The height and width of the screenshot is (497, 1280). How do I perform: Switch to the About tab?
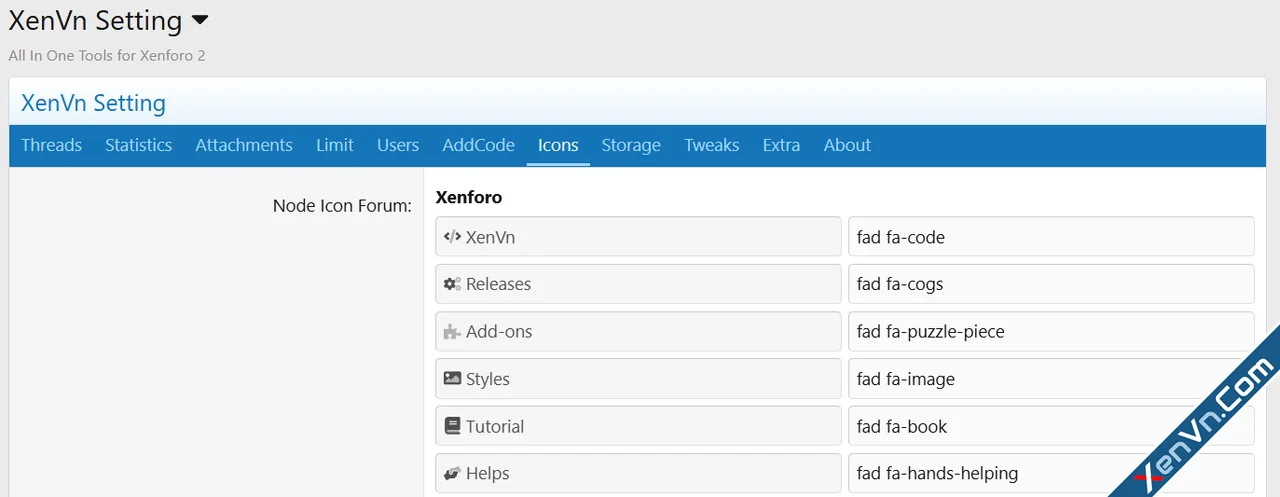[847, 145]
